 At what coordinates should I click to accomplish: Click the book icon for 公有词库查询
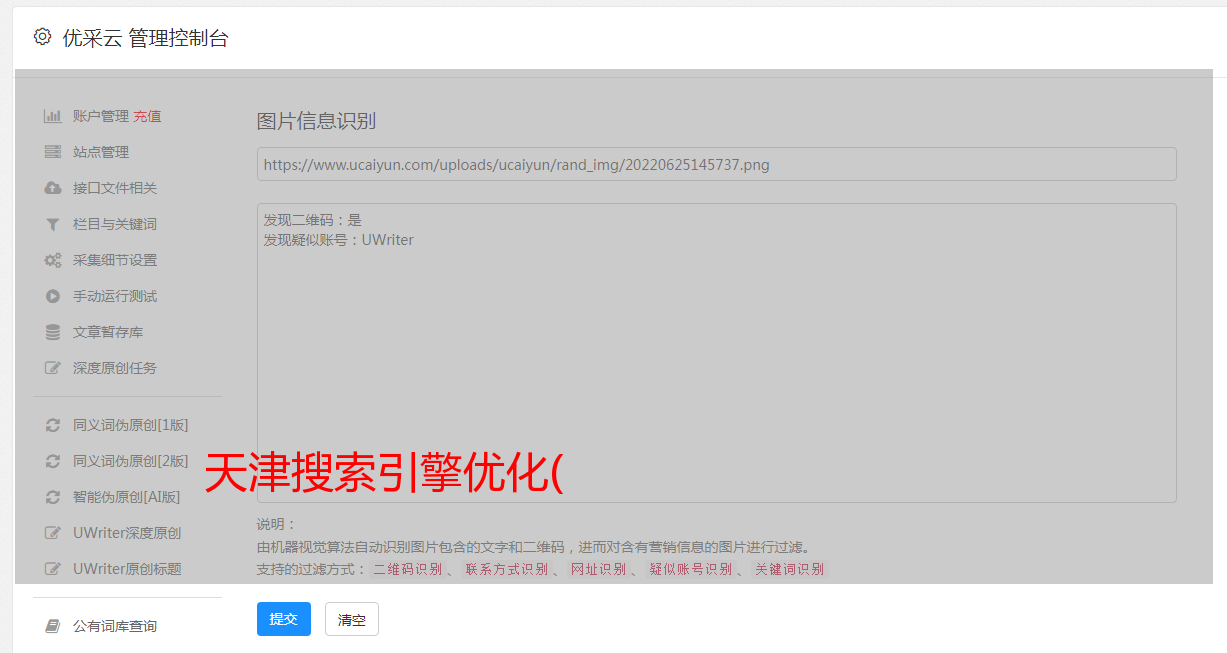click(53, 626)
